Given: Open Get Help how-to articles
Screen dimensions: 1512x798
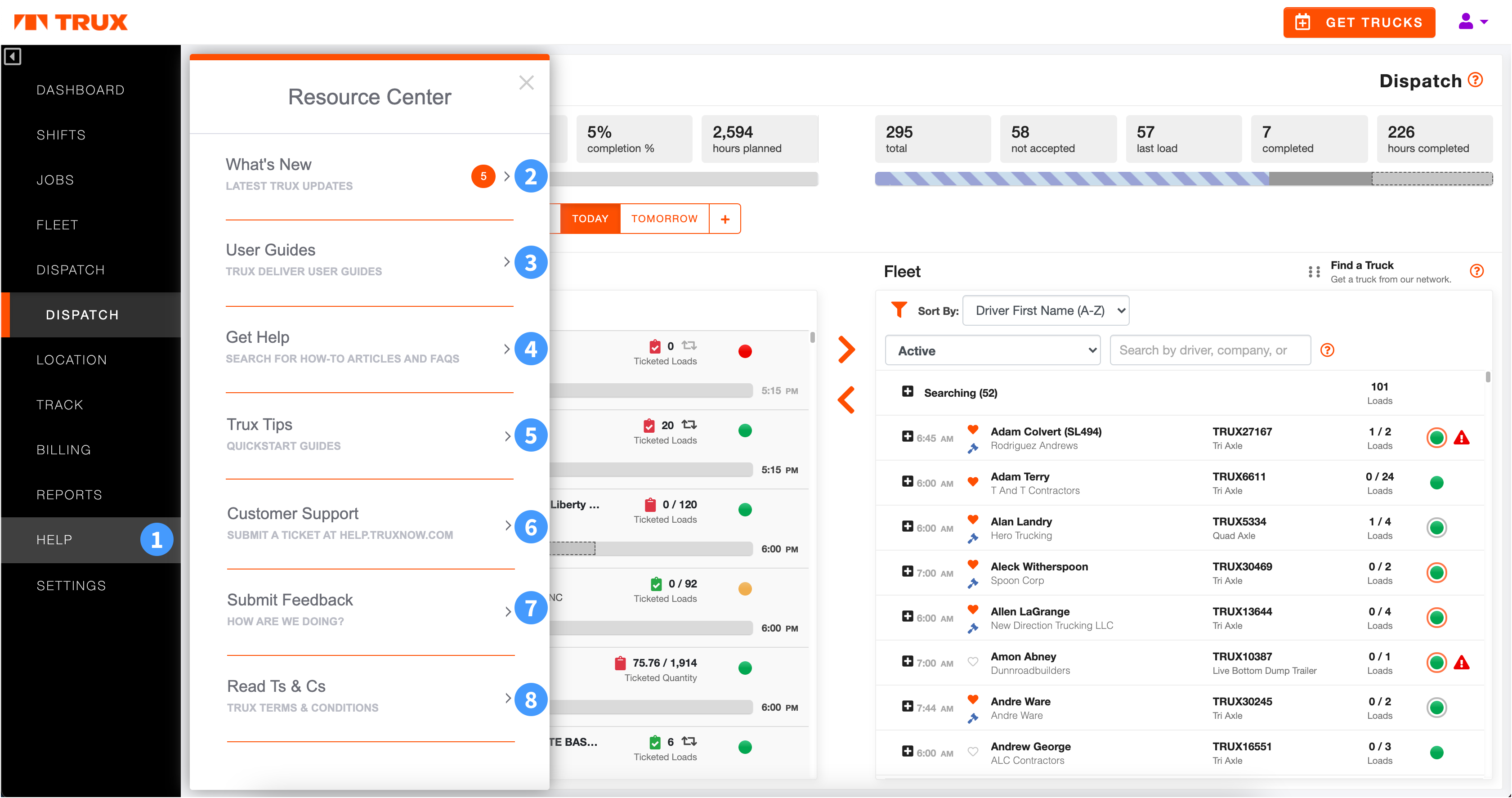Looking at the screenshot, I should [369, 348].
